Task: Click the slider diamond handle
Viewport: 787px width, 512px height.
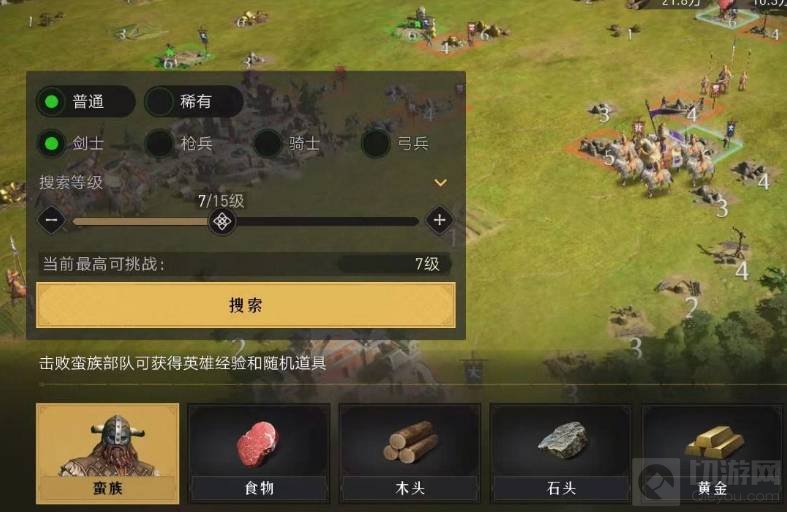Action: click(222, 221)
